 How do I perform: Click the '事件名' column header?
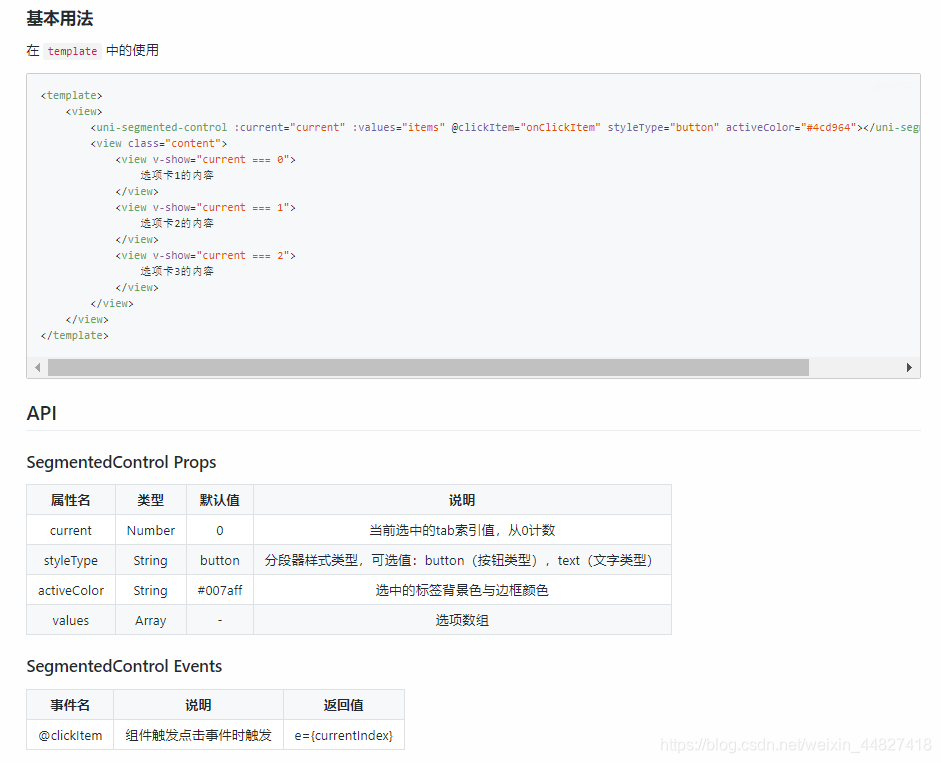pos(70,705)
